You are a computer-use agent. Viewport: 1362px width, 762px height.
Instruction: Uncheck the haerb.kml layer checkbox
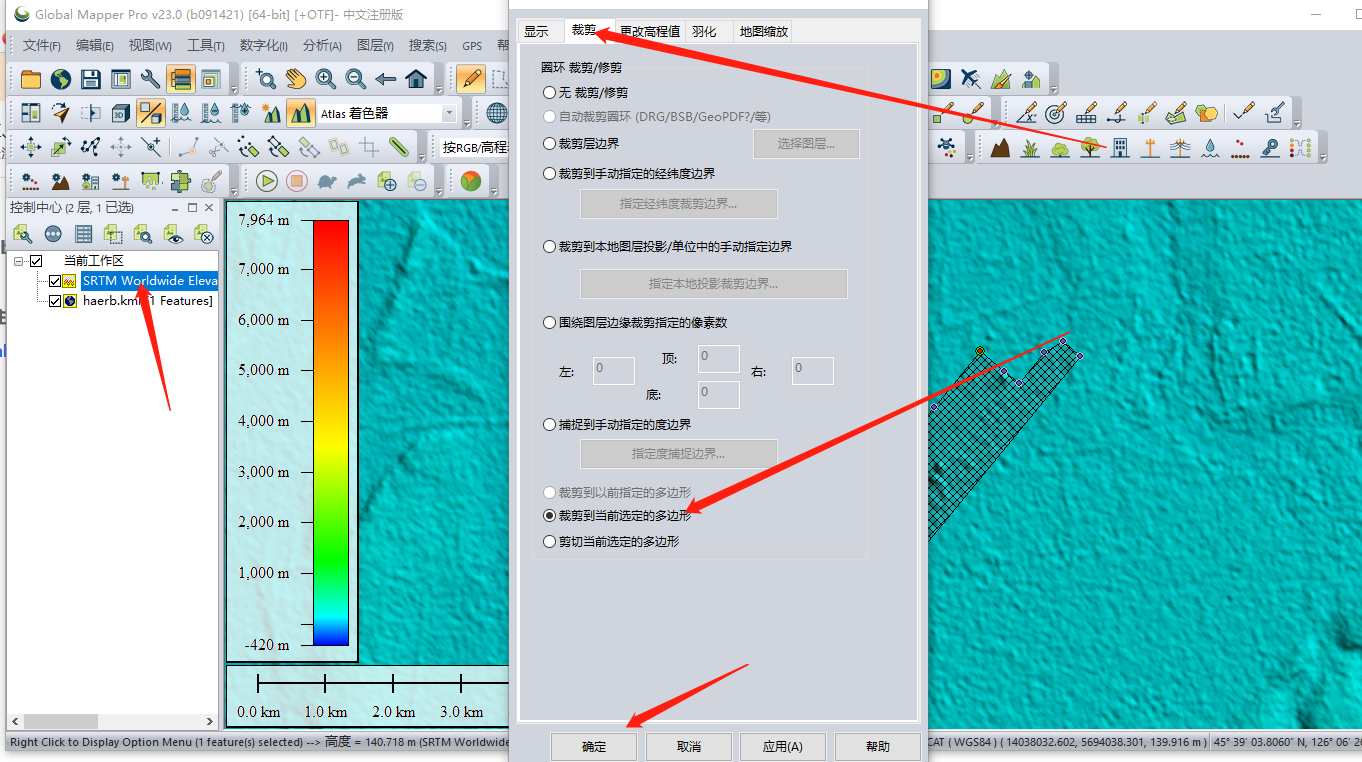(55, 301)
